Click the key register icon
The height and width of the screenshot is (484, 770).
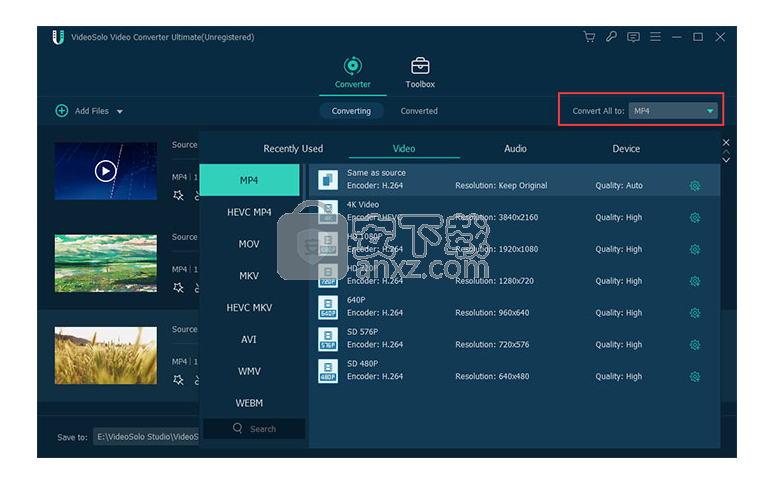pos(611,36)
